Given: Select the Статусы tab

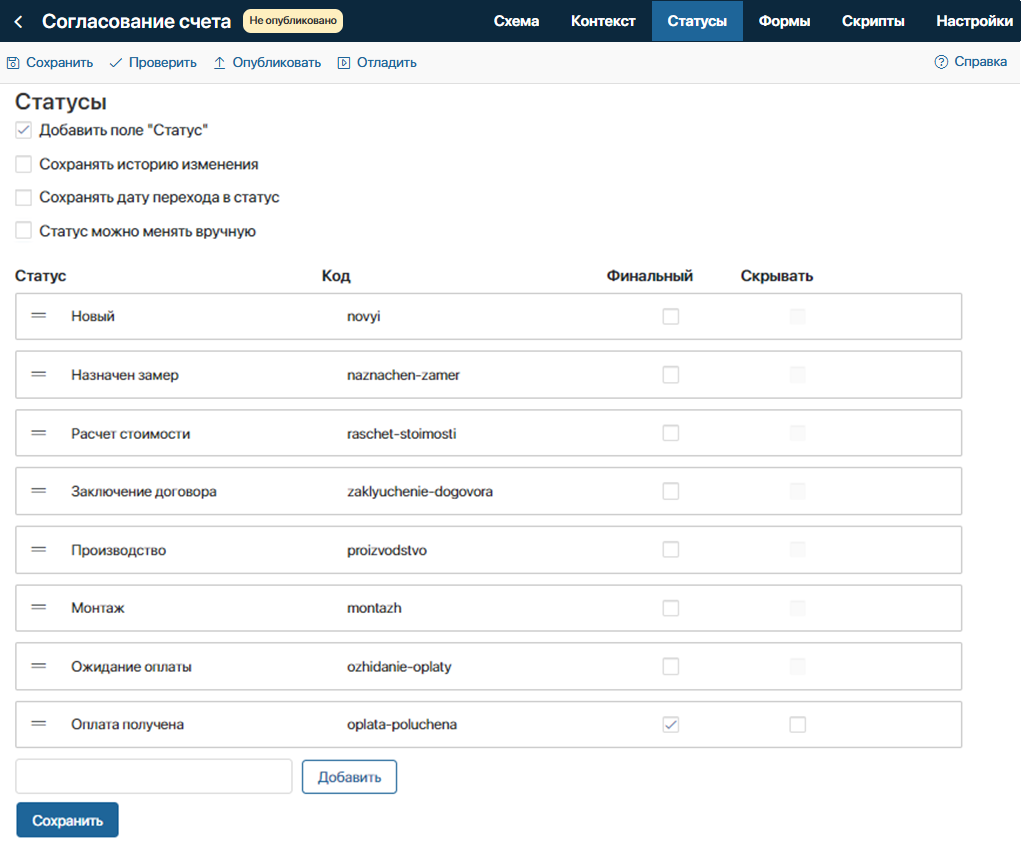Looking at the screenshot, I should 697,21.
